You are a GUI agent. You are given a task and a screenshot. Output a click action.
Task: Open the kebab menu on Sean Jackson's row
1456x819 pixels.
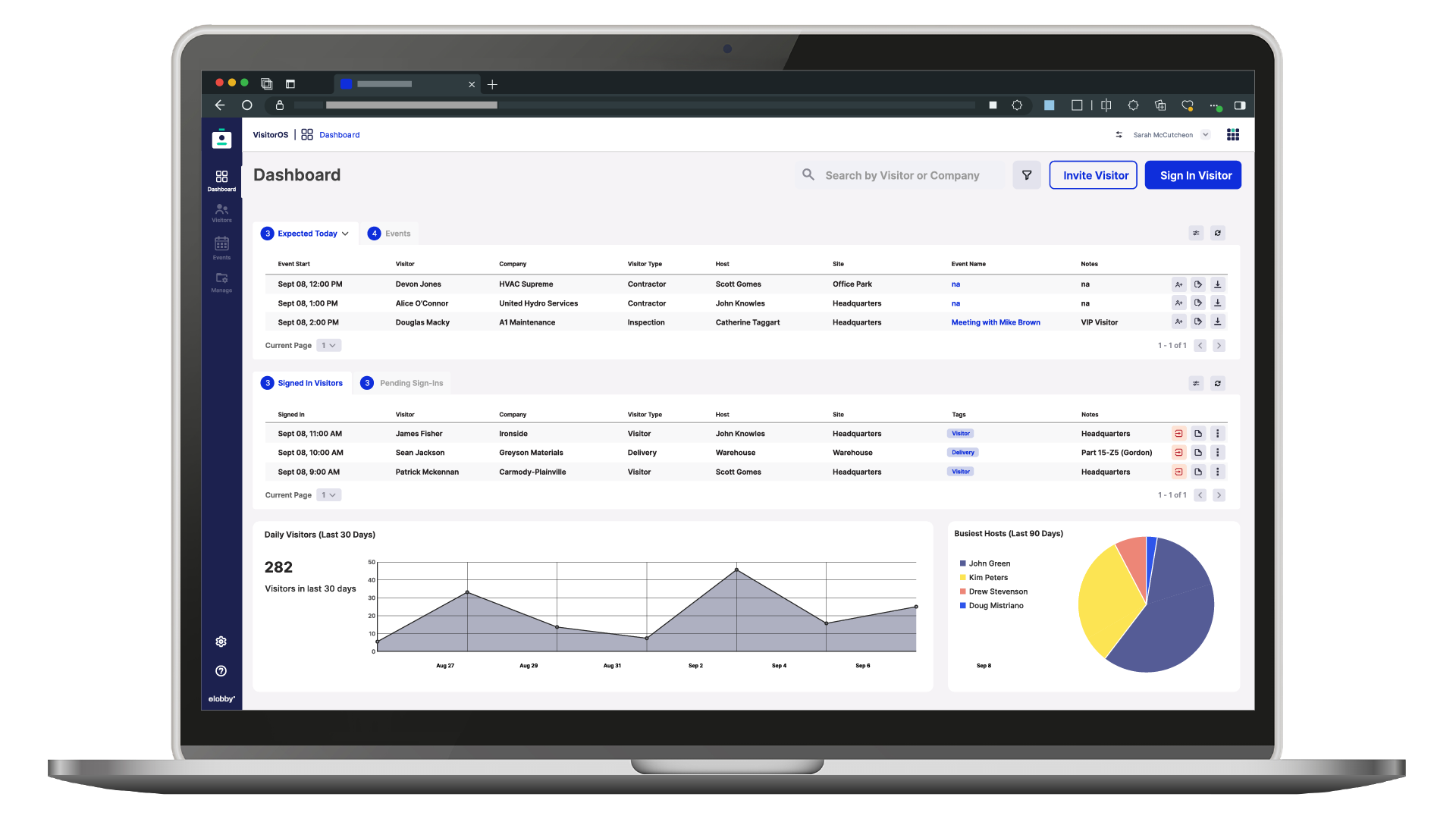click(x=1219, y=452)
